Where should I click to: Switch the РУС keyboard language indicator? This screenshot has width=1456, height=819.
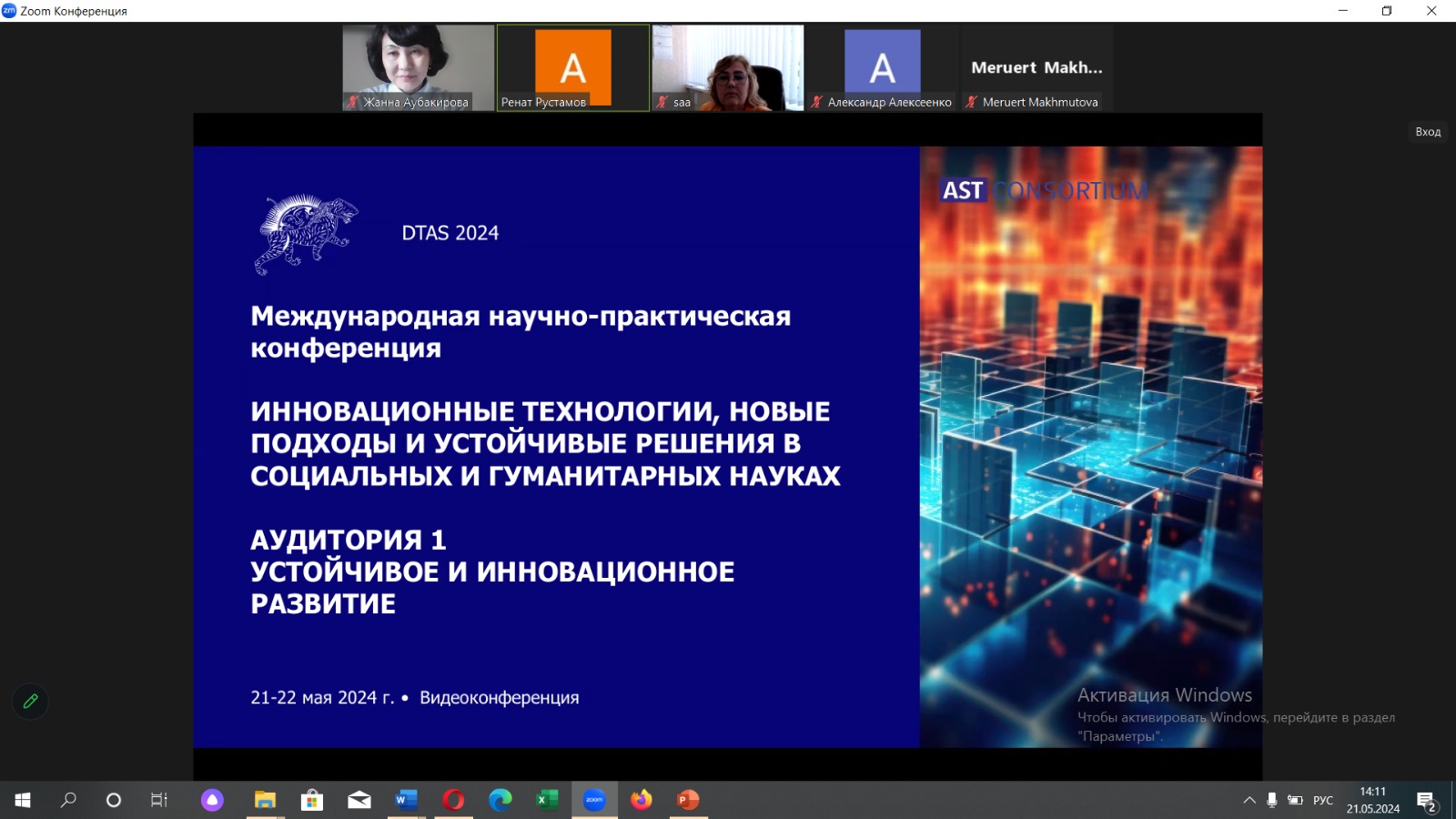(1322, 800)
